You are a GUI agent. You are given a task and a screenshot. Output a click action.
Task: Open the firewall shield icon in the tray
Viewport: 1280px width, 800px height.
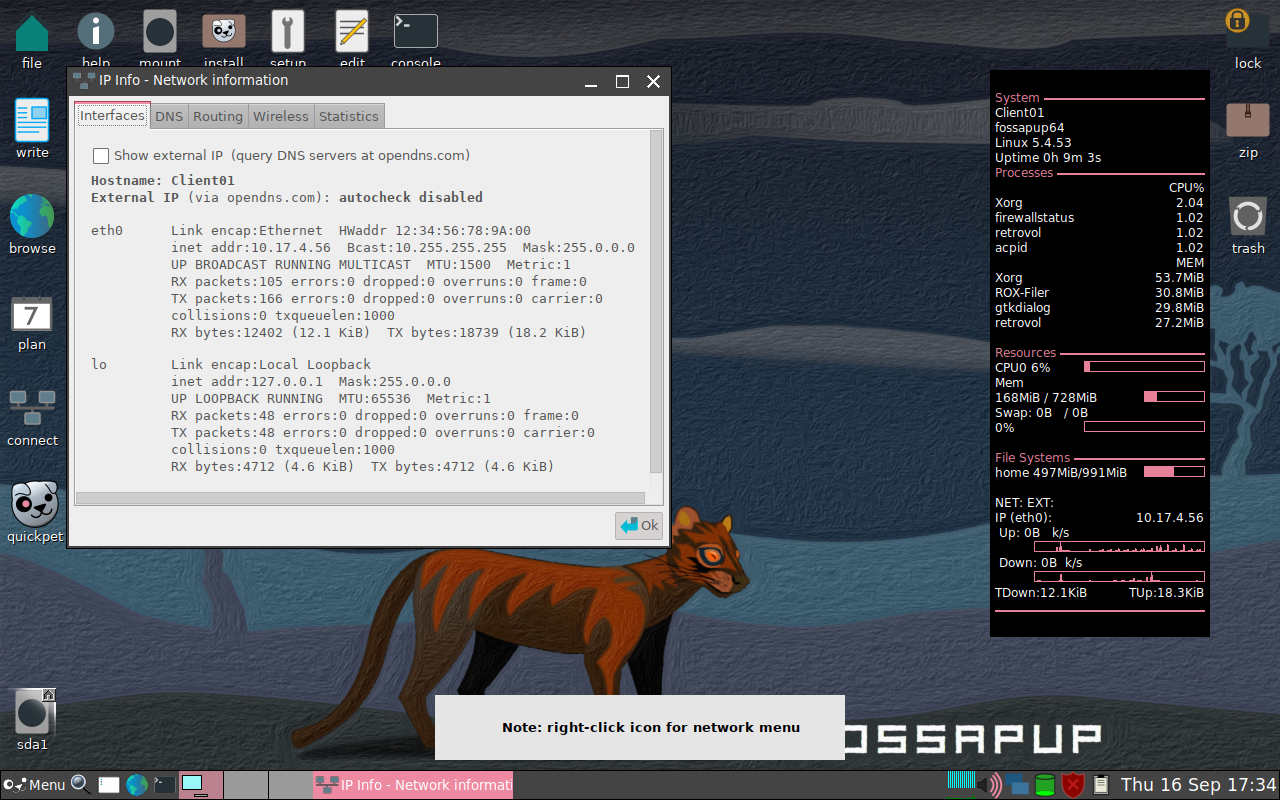click(1071, 784)
